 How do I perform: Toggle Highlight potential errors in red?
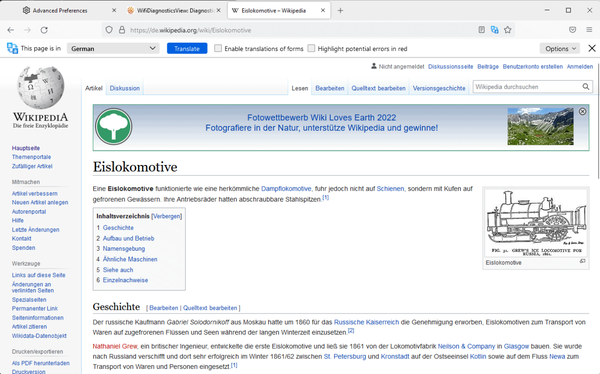pyautogui.click(x=311, y=48)
